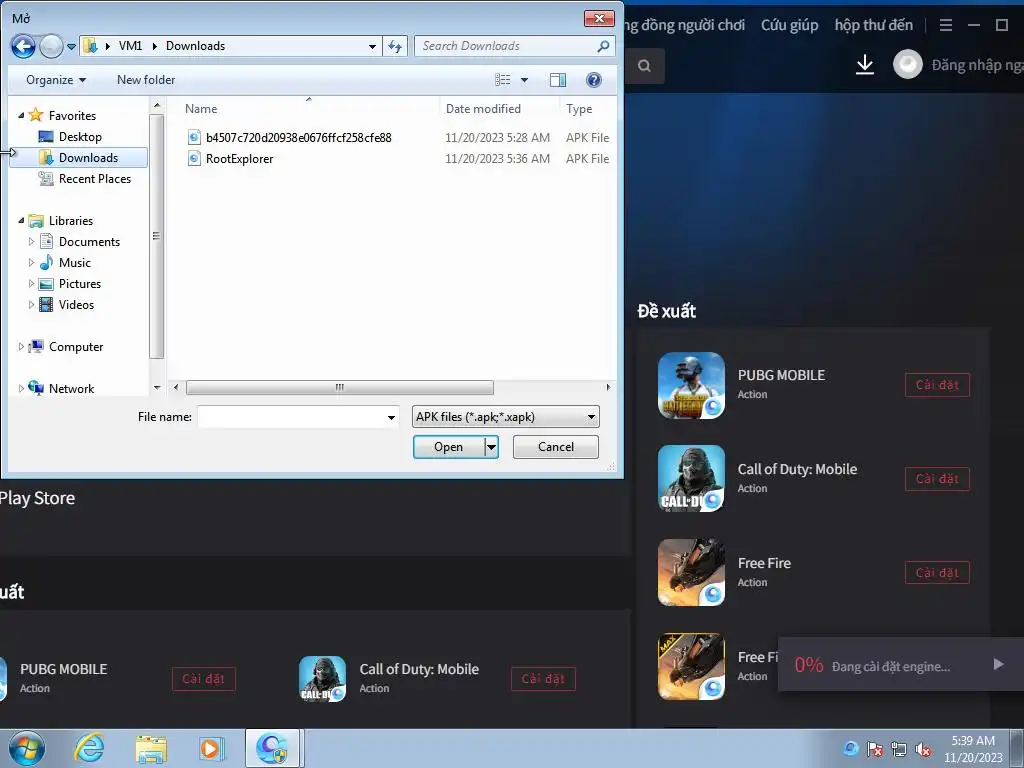Click the change view icon

pyautogui.click(x=503, y=80)
